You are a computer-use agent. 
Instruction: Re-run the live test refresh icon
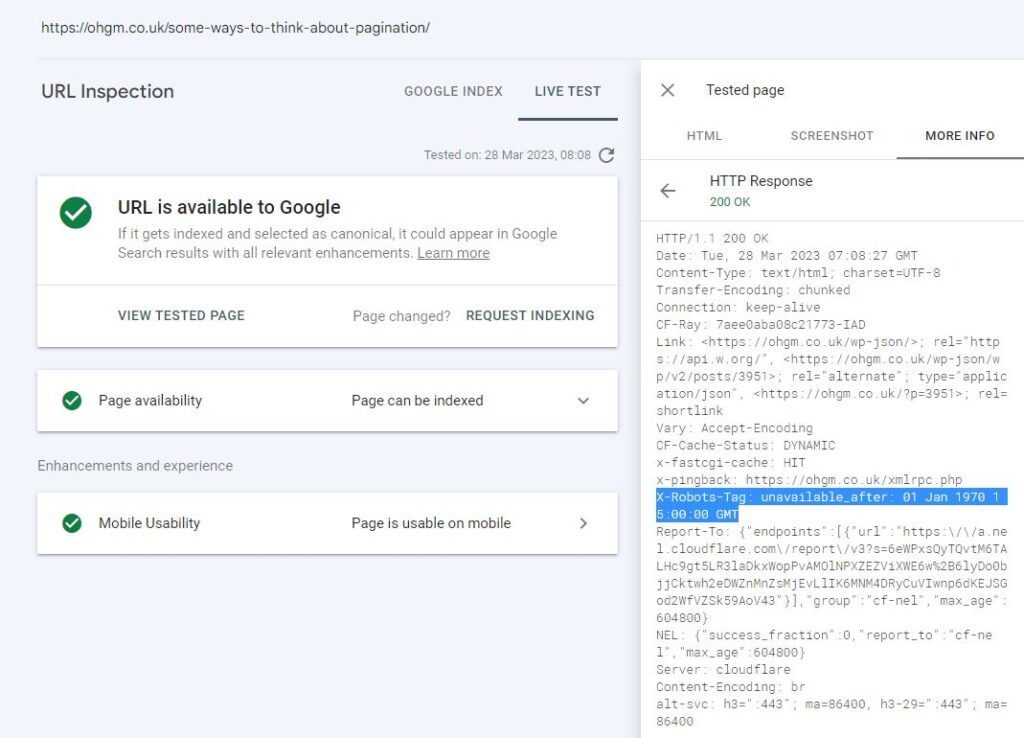pos(607,155)
